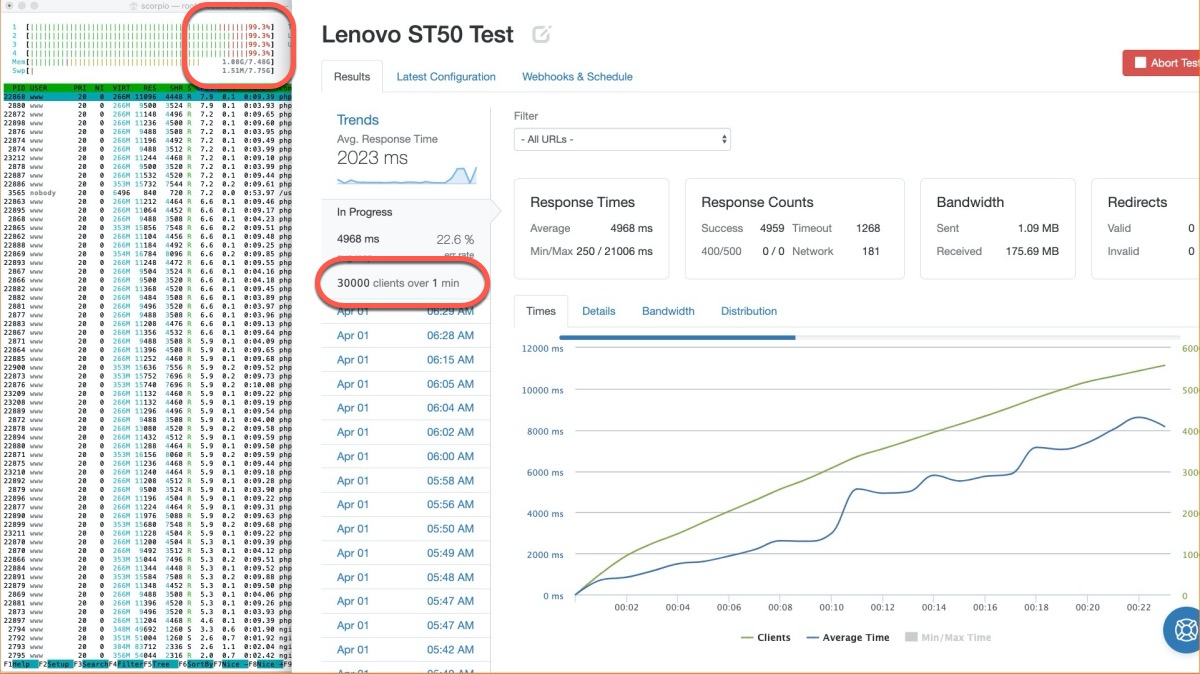
Task: Switch to the Latest Configuration tab
Action: pyautogui.click(x=446, y=76)
